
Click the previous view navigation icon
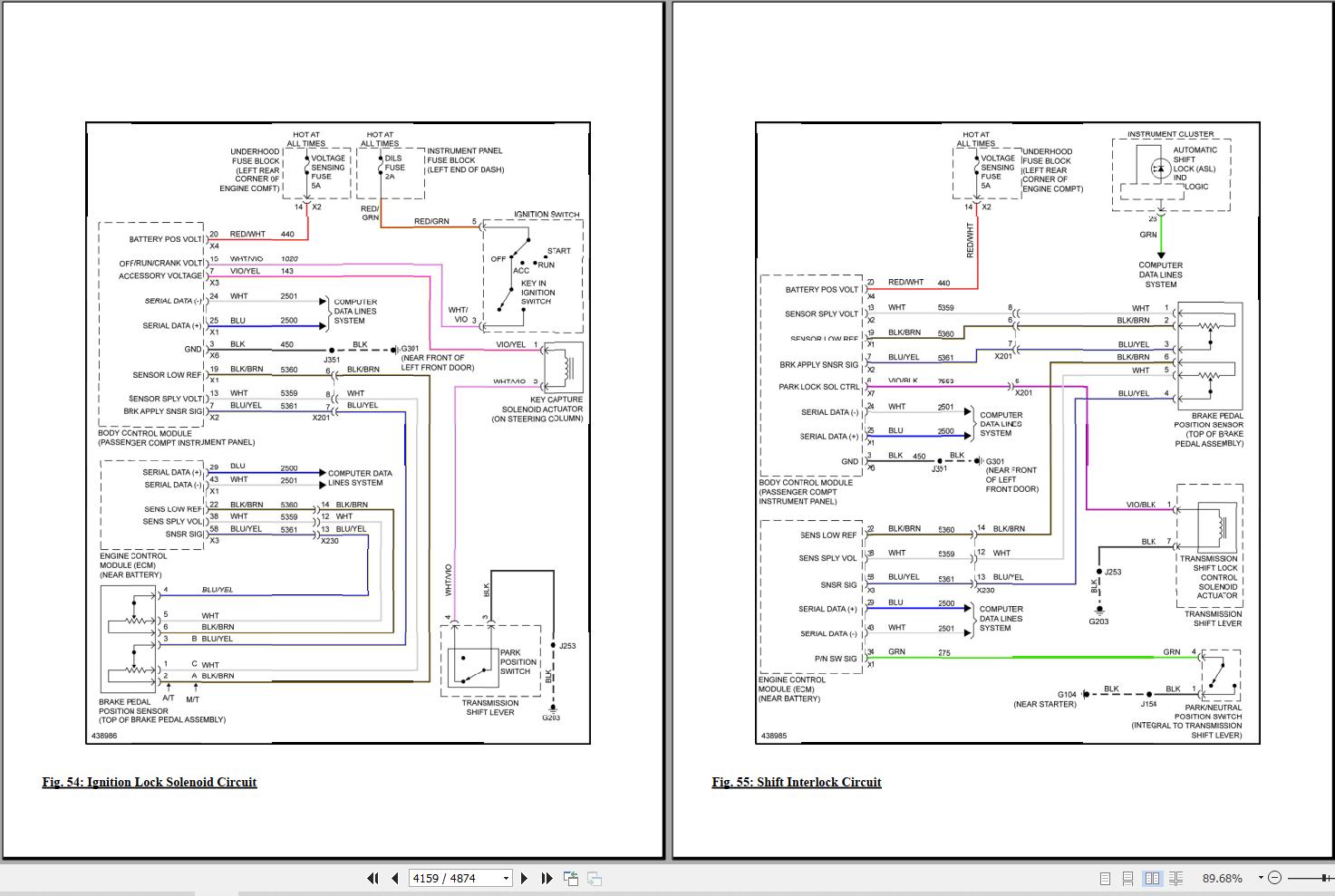point(571,878)
